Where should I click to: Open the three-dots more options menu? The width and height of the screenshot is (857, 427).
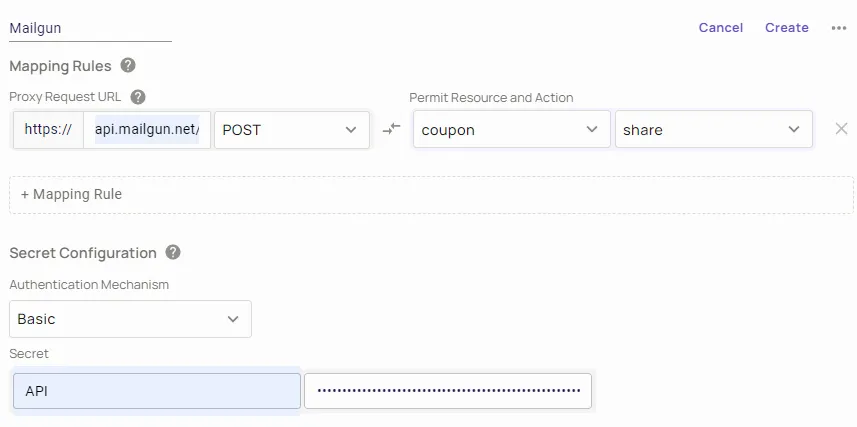[x=839, y=28]
